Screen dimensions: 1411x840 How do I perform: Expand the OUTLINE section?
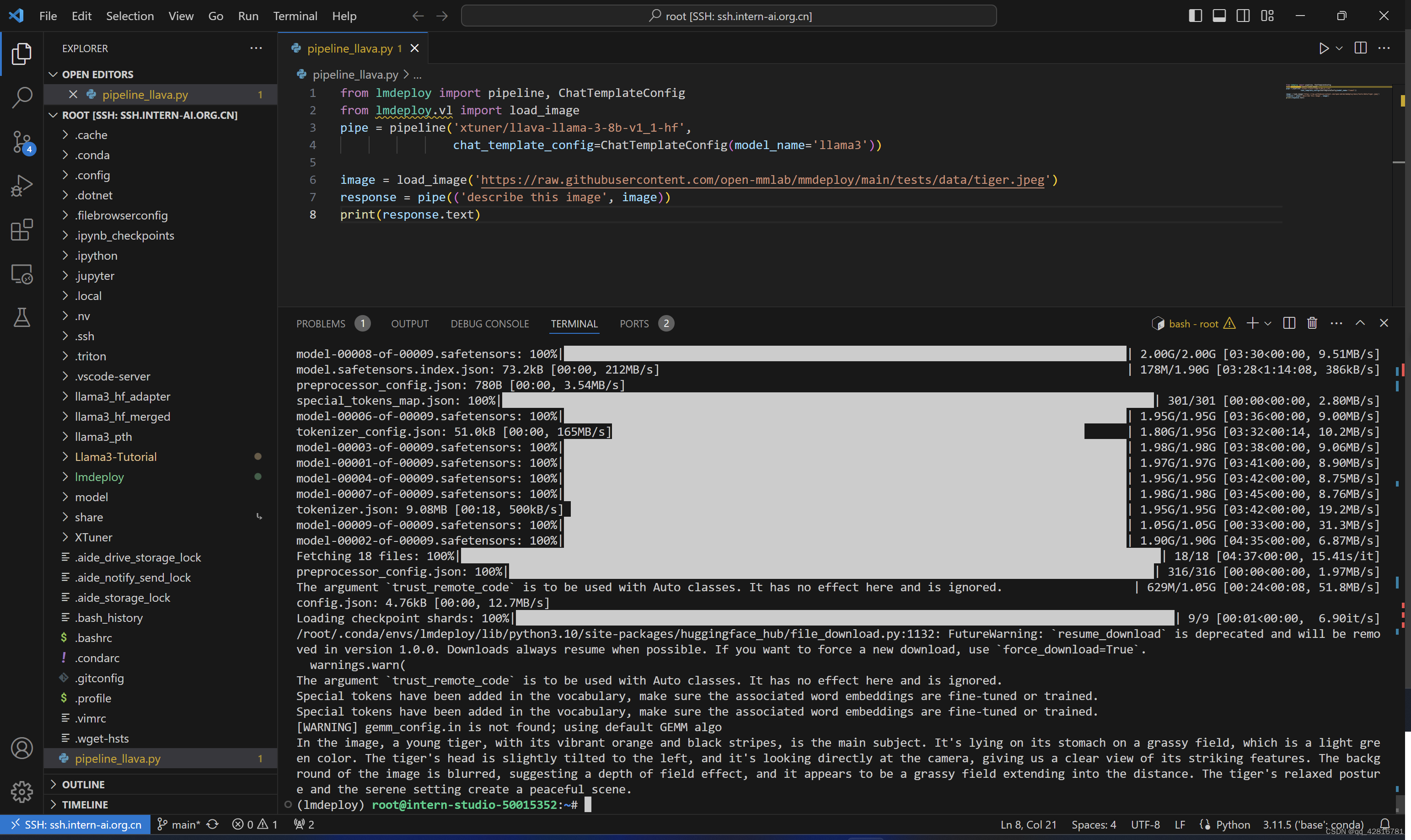point(83,785)
